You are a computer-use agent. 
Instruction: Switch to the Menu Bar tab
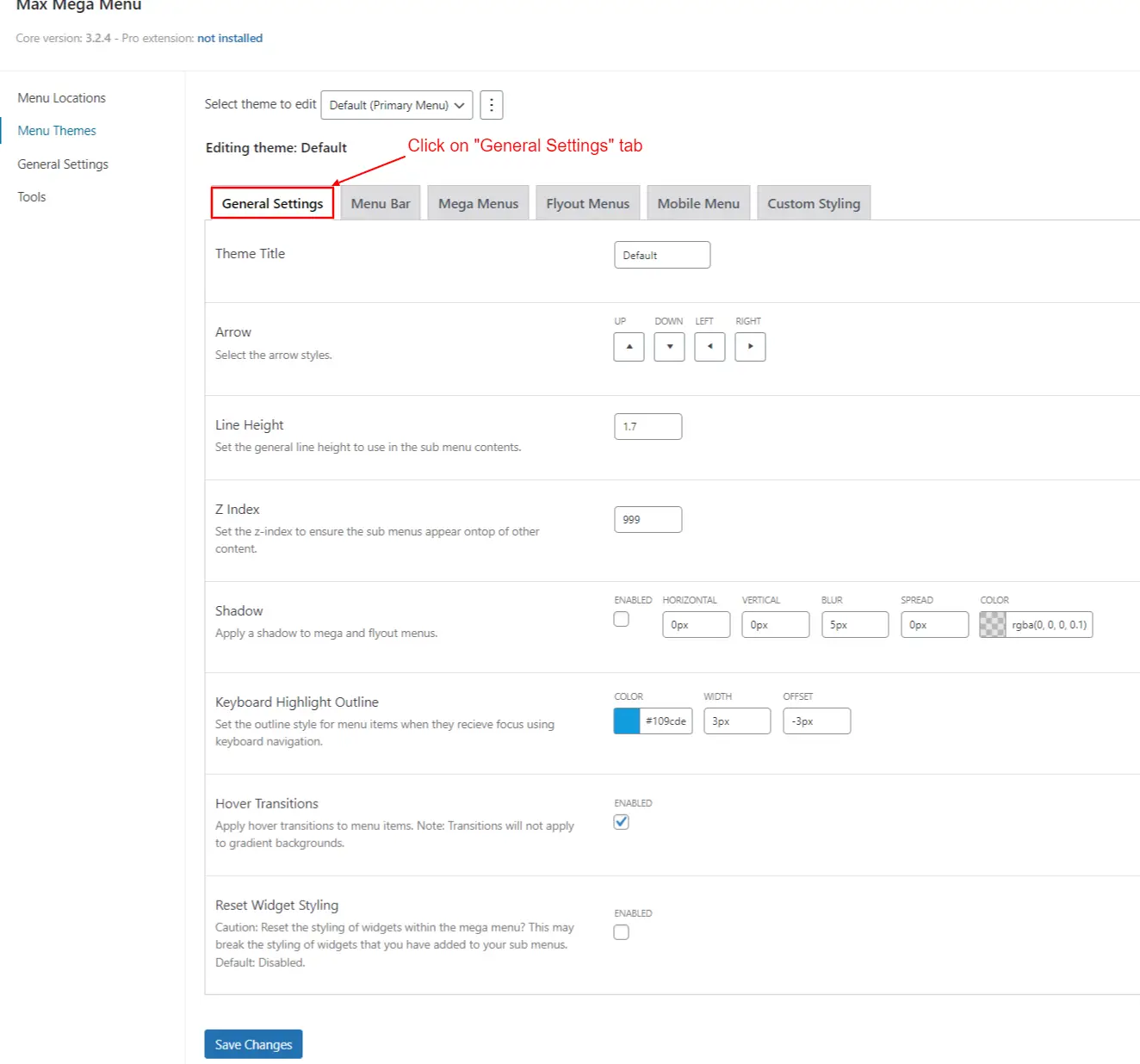tap(380, 202)
